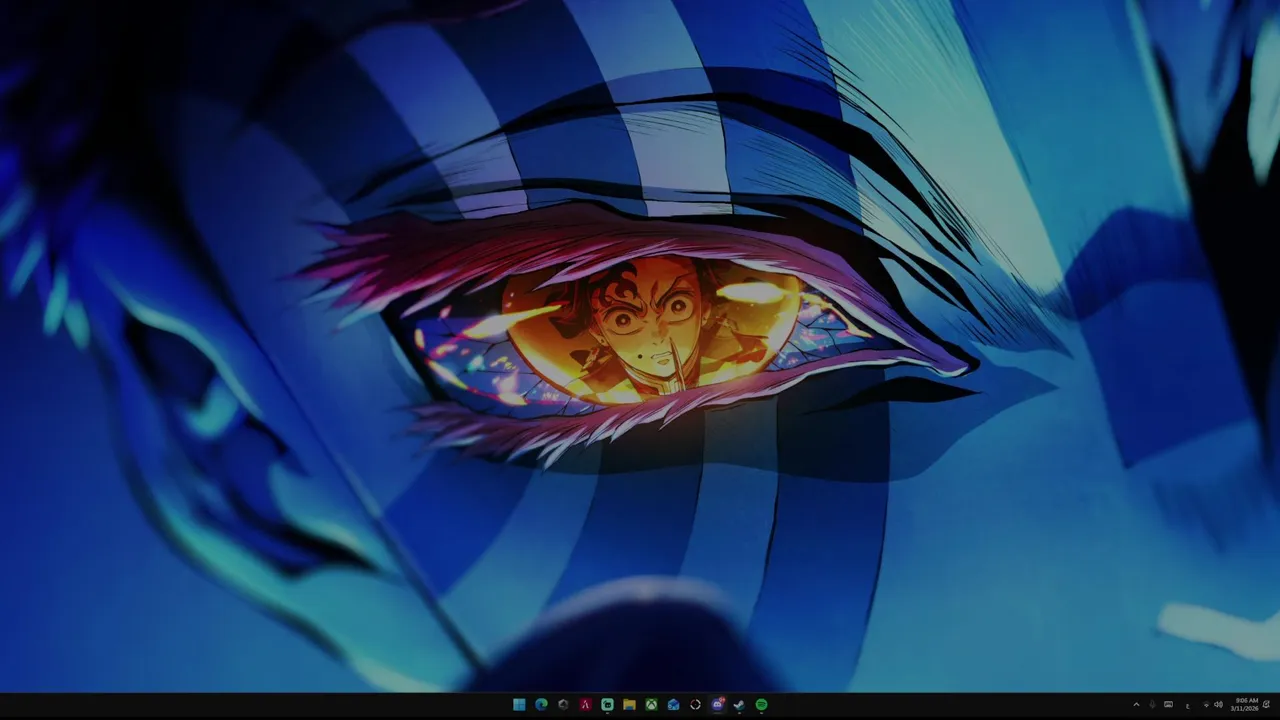Open File Explorer from the taskbar
Viewport: 1280px width, 720px height.
(x=629, y=704)
